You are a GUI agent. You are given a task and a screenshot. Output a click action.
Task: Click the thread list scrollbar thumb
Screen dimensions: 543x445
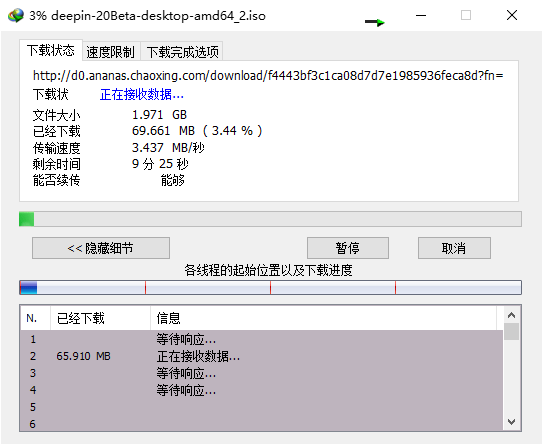pos(511,331)
